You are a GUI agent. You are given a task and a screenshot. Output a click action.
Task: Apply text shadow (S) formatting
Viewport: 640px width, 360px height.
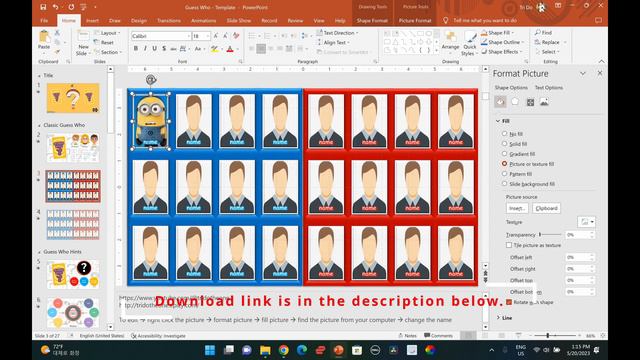tap(164, 49)
